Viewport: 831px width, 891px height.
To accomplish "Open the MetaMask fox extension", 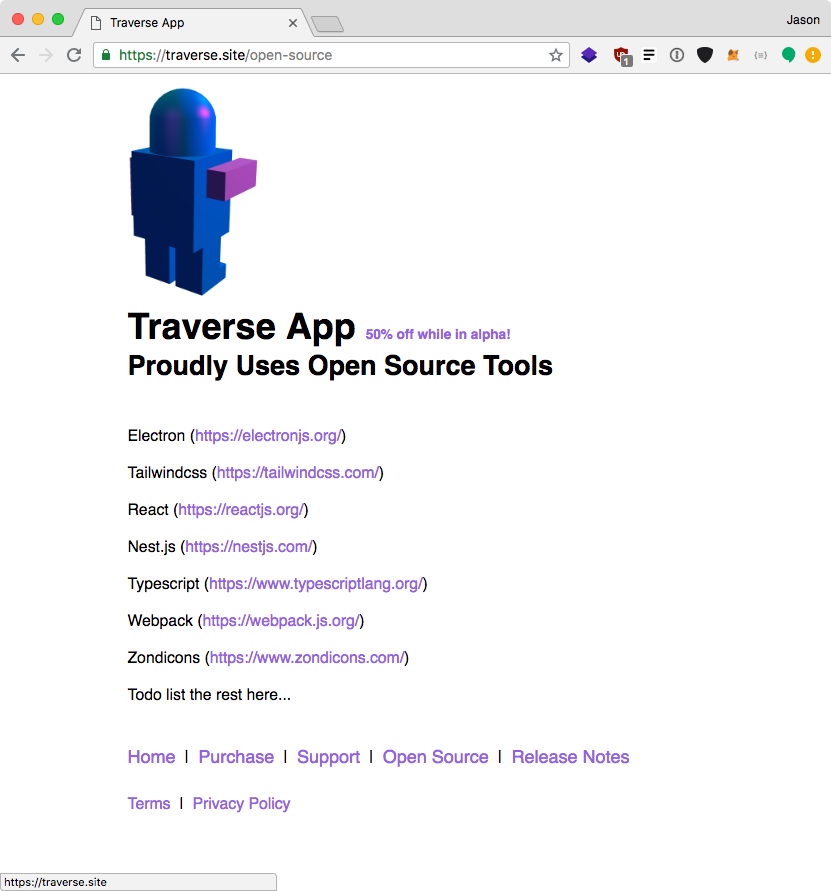I will pyautogui.click(x=733, y=55).
